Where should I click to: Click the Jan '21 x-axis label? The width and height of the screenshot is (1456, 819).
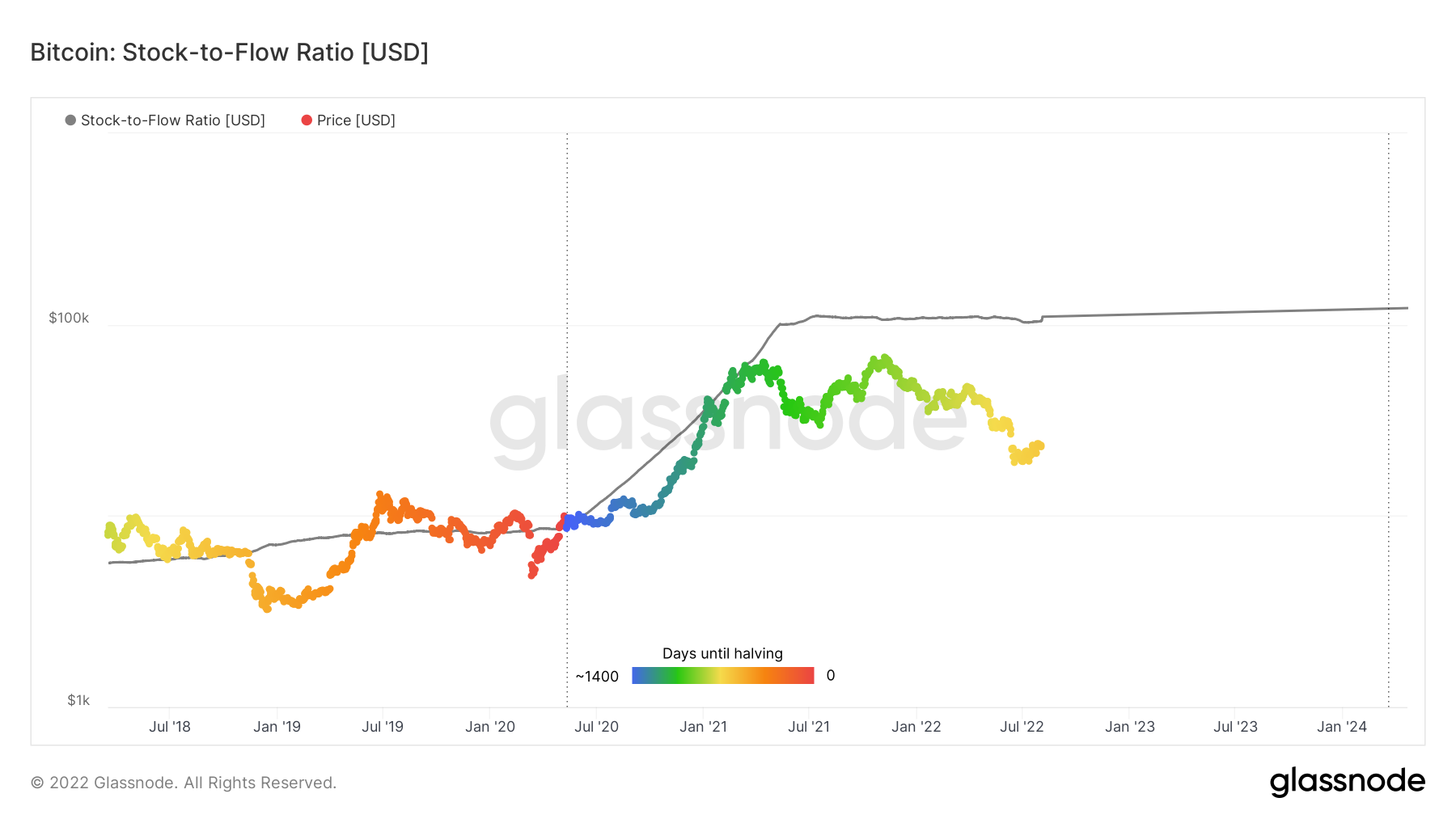[x=703, y=727]
